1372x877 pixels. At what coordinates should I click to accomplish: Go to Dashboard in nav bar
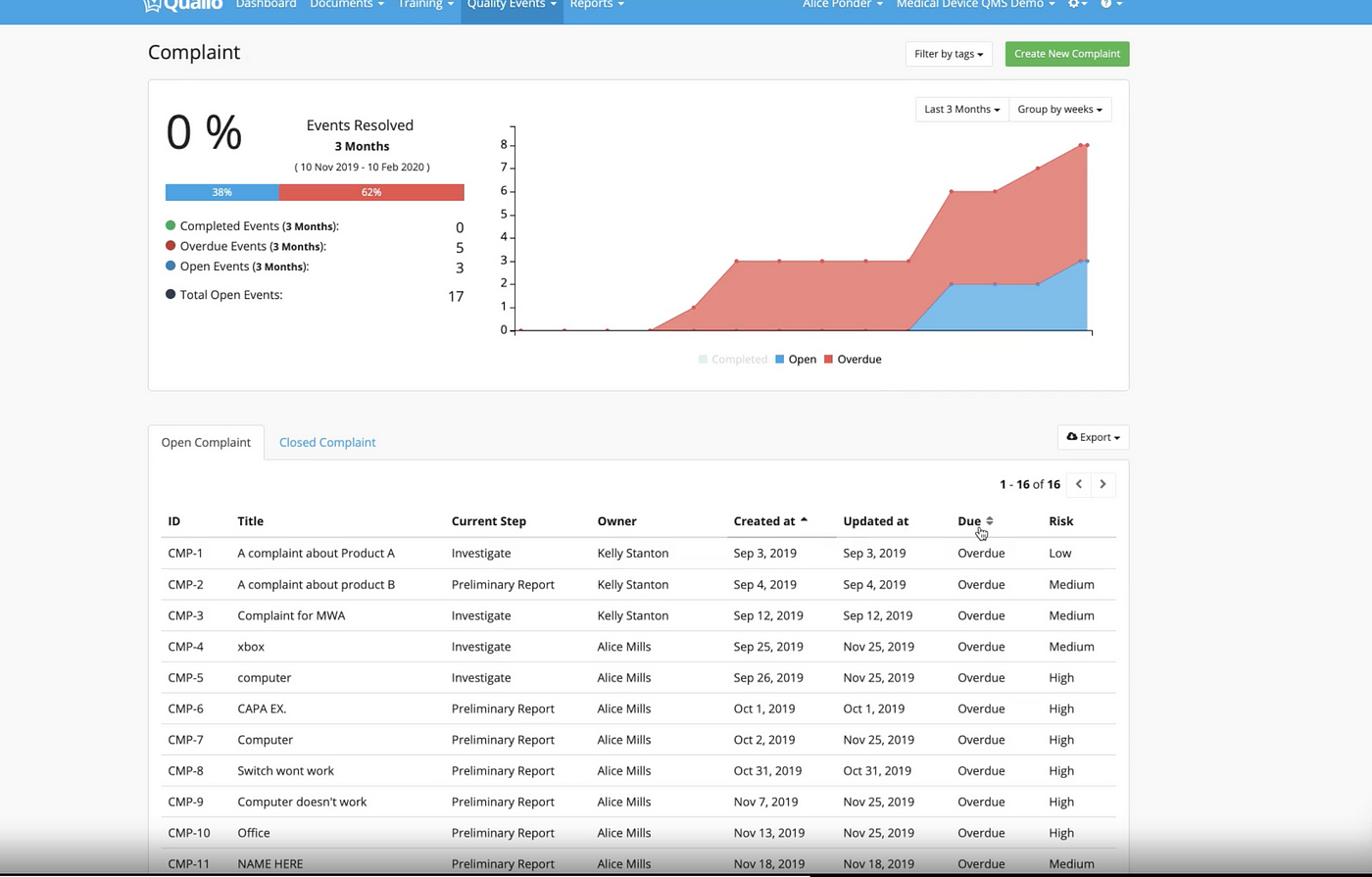coord(266,5)
